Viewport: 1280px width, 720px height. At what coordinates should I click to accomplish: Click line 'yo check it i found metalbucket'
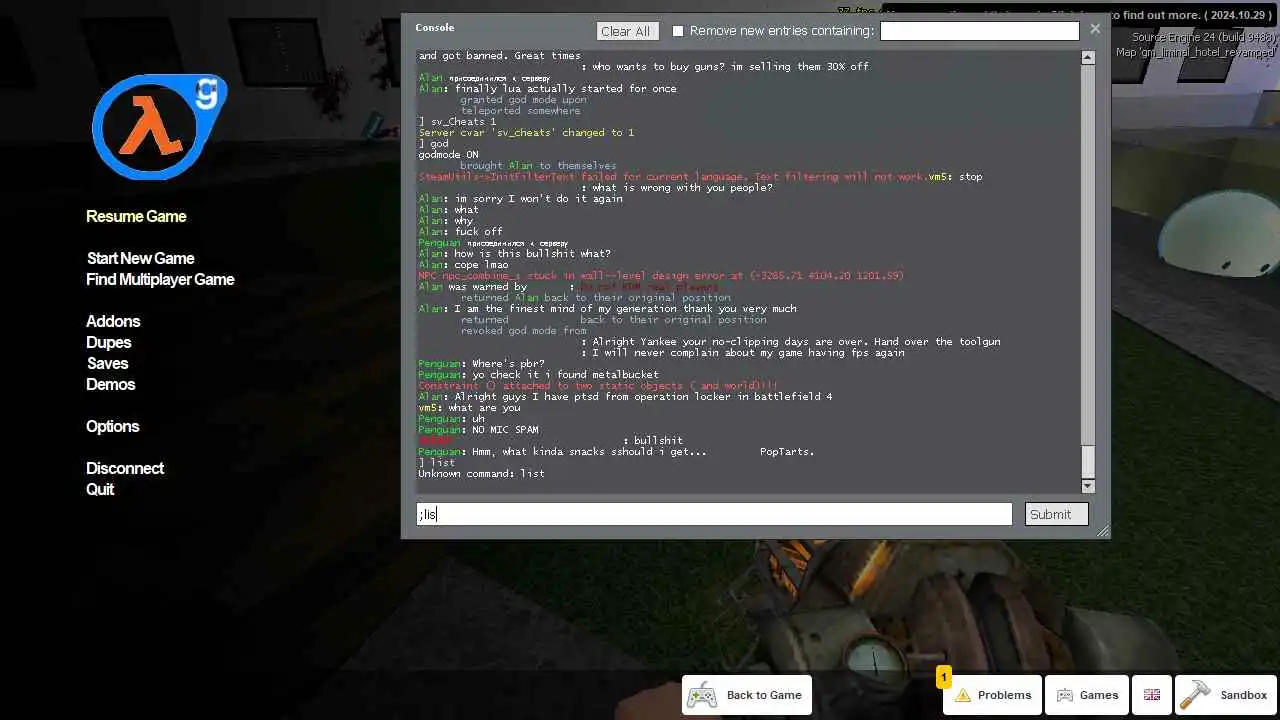tap(538, 375)
